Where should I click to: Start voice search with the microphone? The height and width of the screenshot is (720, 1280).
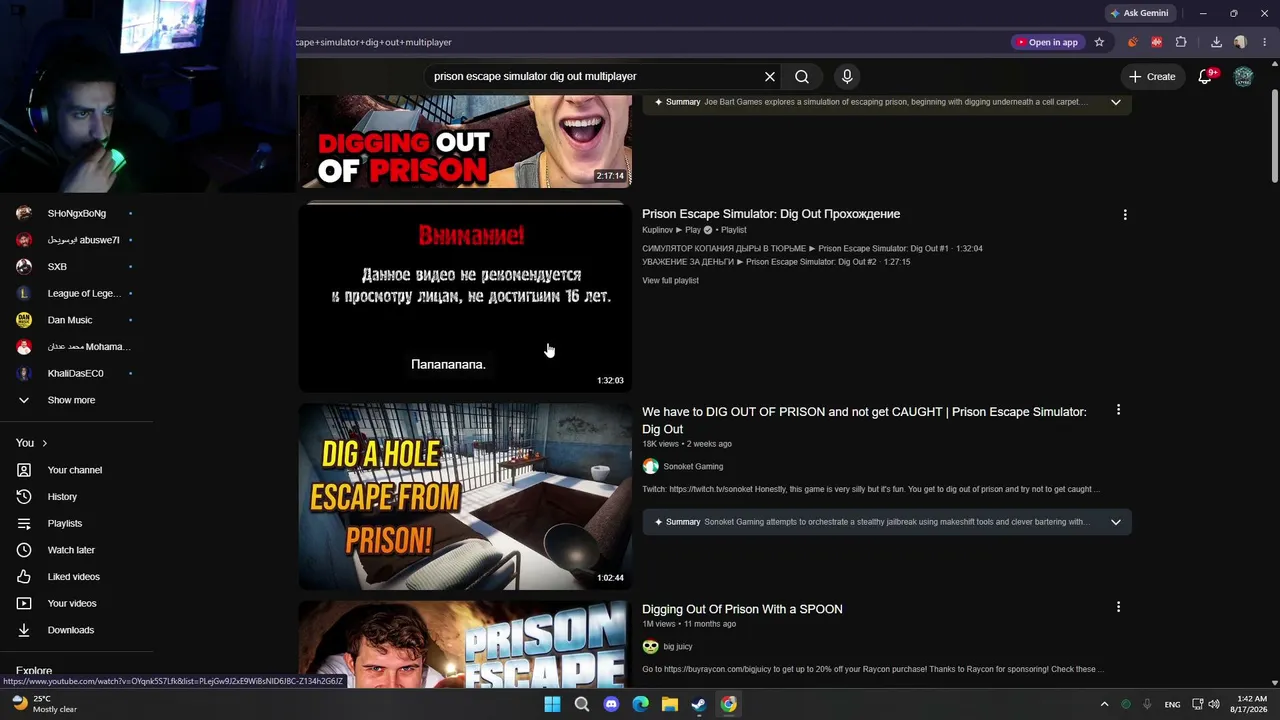point(847,76)
